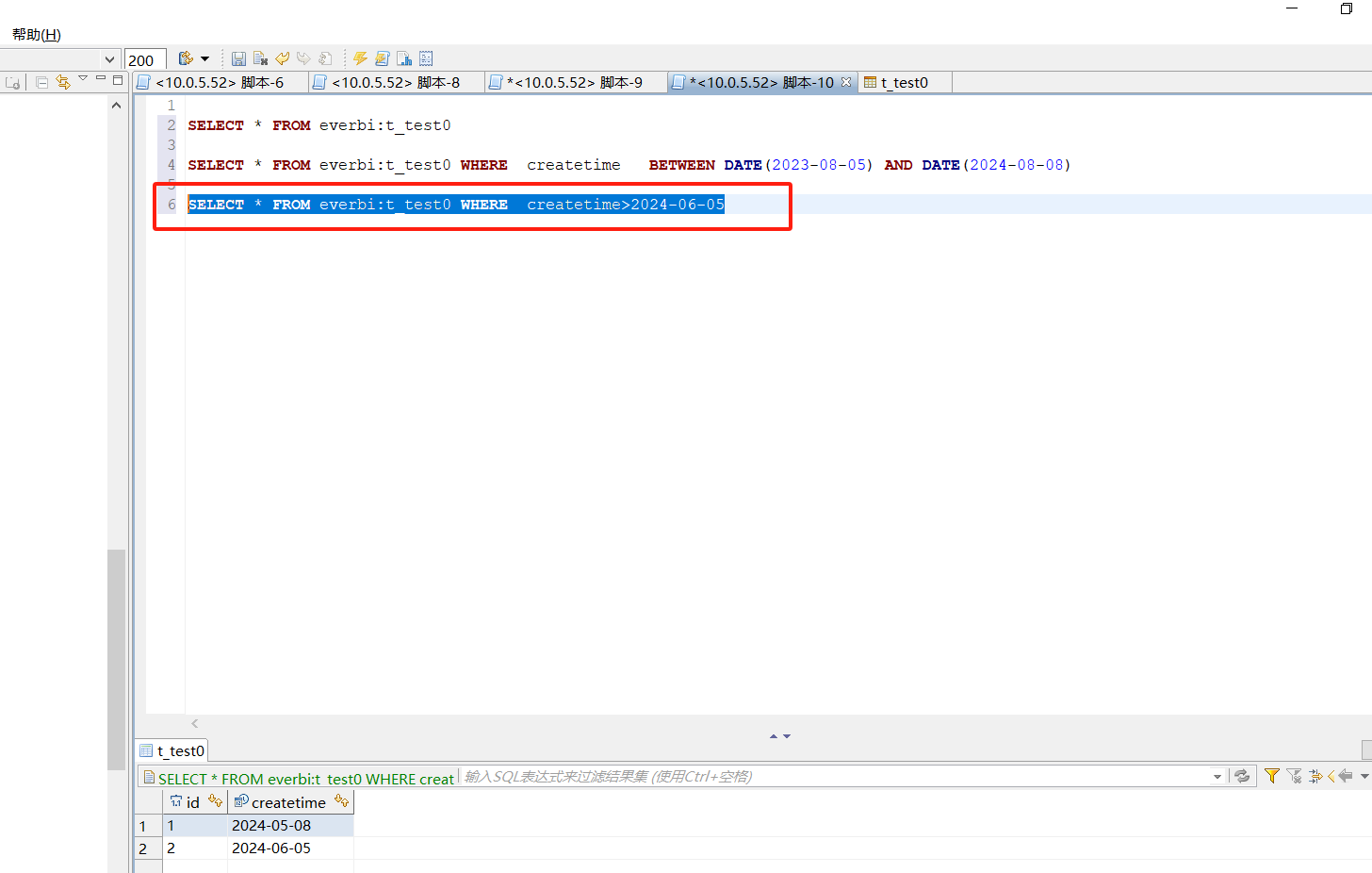Click the transaction mode toolbar icon
The height and width of the screenshot is (873, 1372).
[186, 58]
